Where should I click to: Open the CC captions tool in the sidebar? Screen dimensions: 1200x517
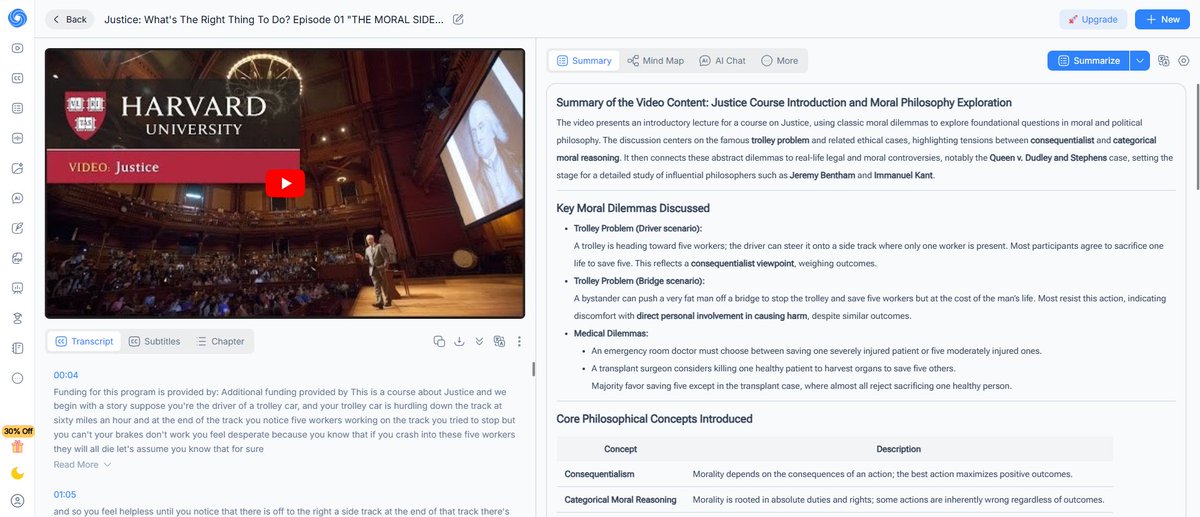[x=17, y=78]
